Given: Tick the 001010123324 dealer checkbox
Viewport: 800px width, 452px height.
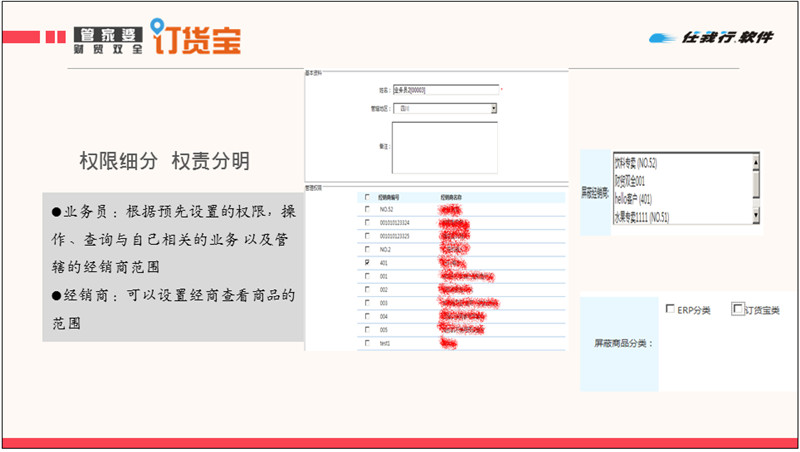Looking at the screenshot, I should pos(367,222).
